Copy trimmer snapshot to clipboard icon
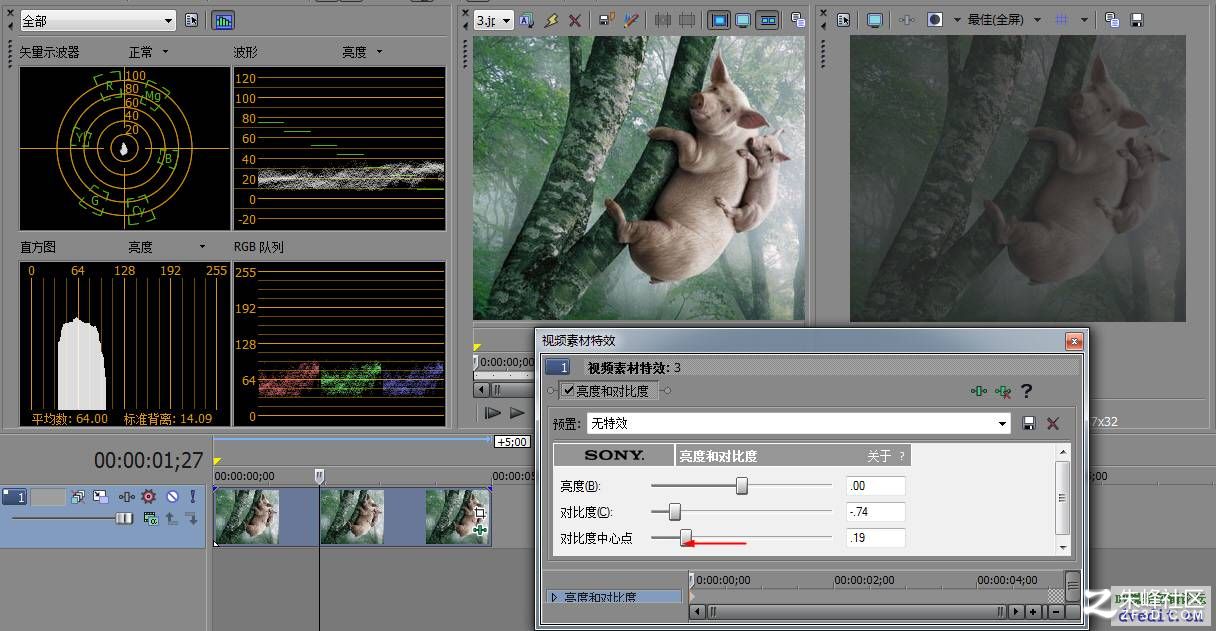1216x631 pixels. pos(798,20)
